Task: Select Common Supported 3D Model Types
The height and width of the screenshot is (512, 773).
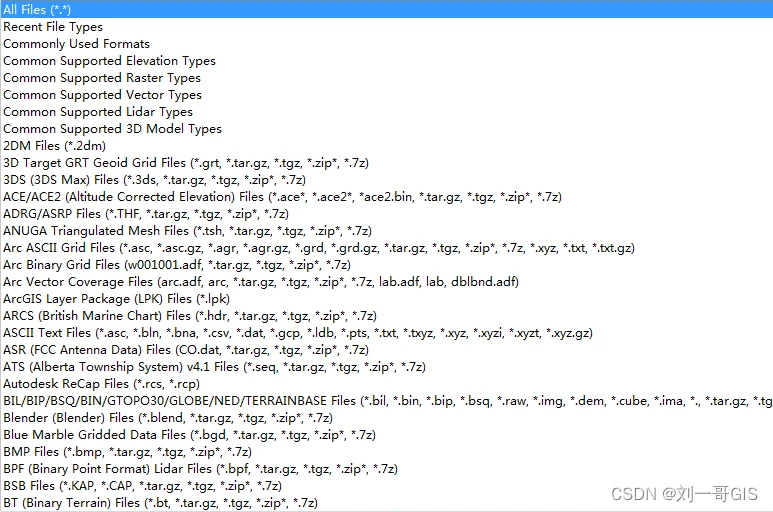Action: tap(386, 129)
